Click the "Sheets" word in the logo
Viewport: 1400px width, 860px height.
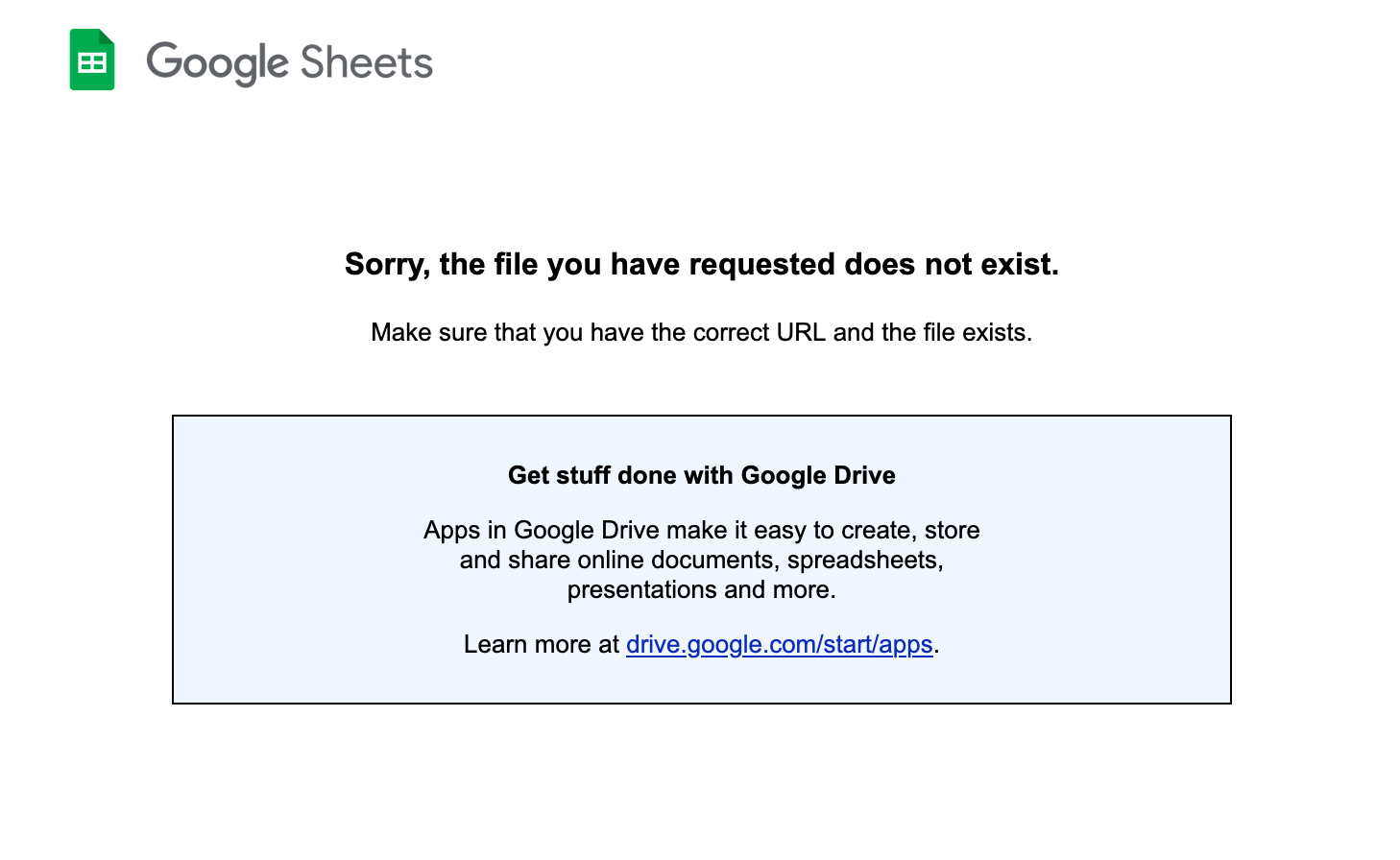tap(366, 63)
